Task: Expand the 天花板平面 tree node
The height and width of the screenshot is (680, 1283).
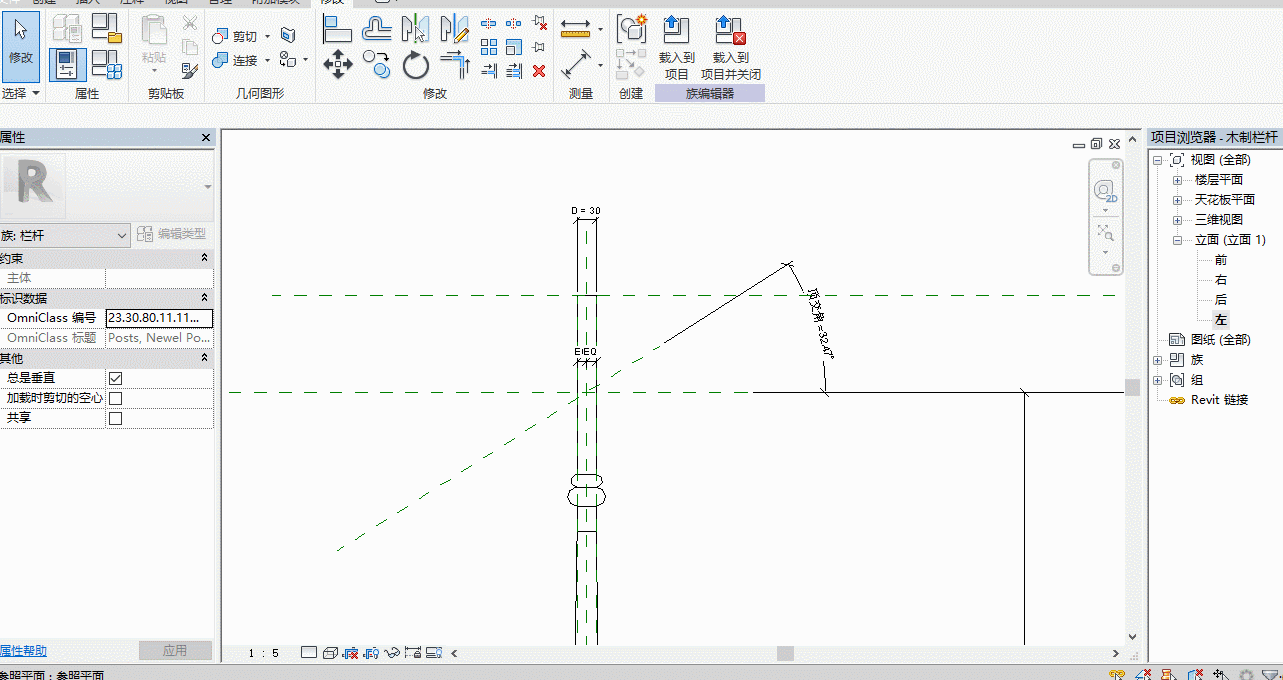Action: (1177, 200)
